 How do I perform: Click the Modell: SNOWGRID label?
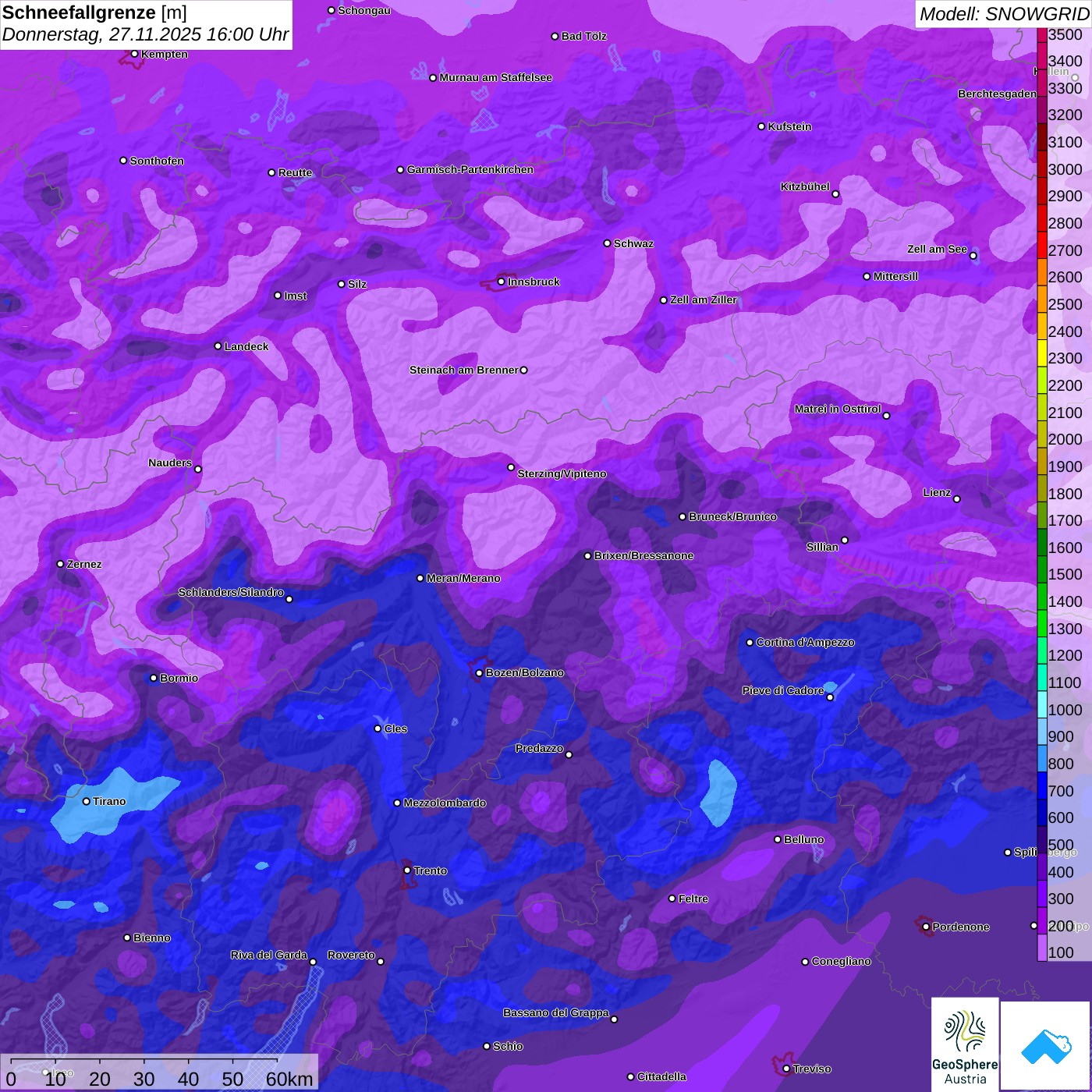[x=1004, y=14]
